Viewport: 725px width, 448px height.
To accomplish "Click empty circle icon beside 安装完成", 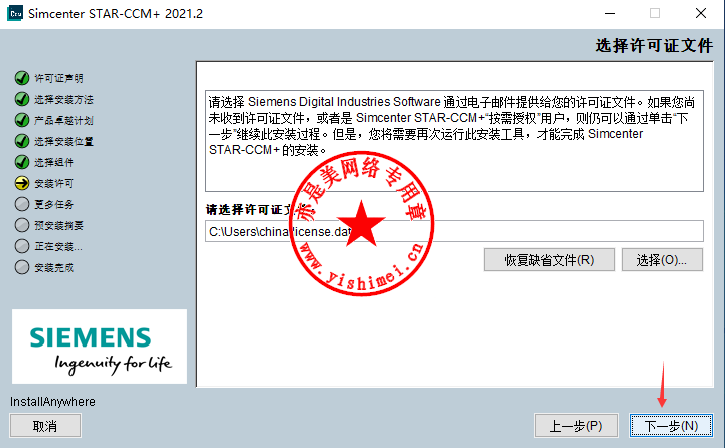I will [x=22, y=267].
